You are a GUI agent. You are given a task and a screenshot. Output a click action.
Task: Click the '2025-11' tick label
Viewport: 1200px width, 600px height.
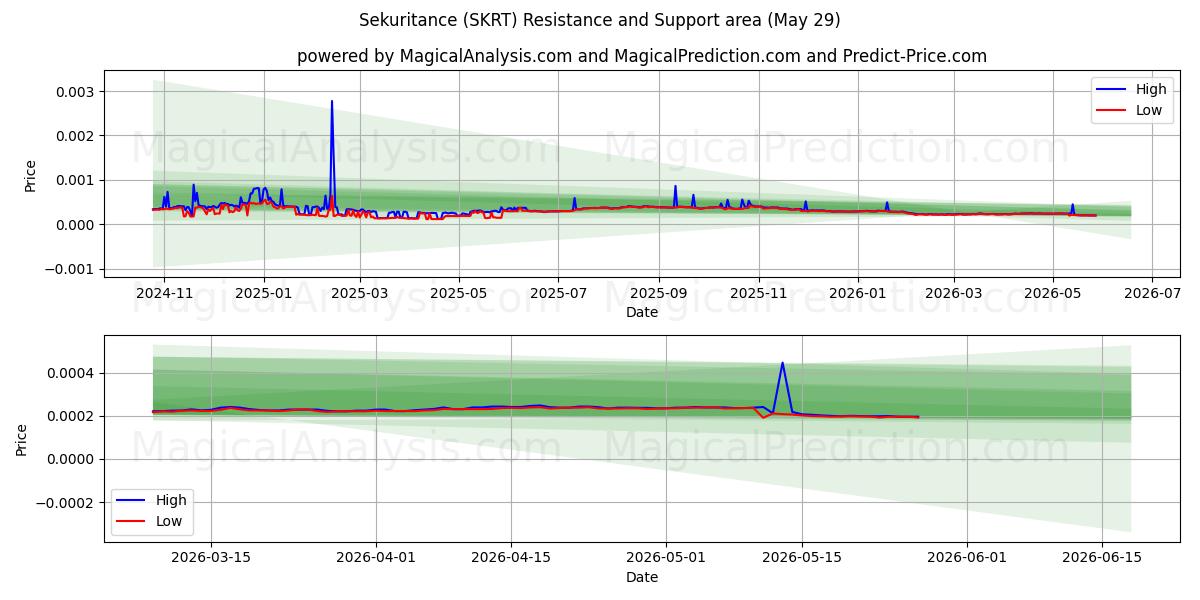(759, 294)
